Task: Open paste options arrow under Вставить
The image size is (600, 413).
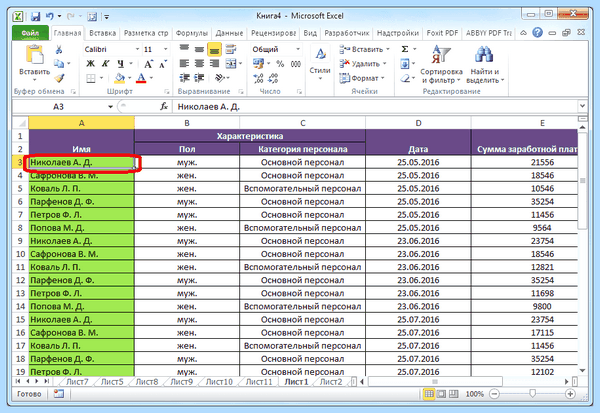Action: pyautogui.click(x=34, y=80)
